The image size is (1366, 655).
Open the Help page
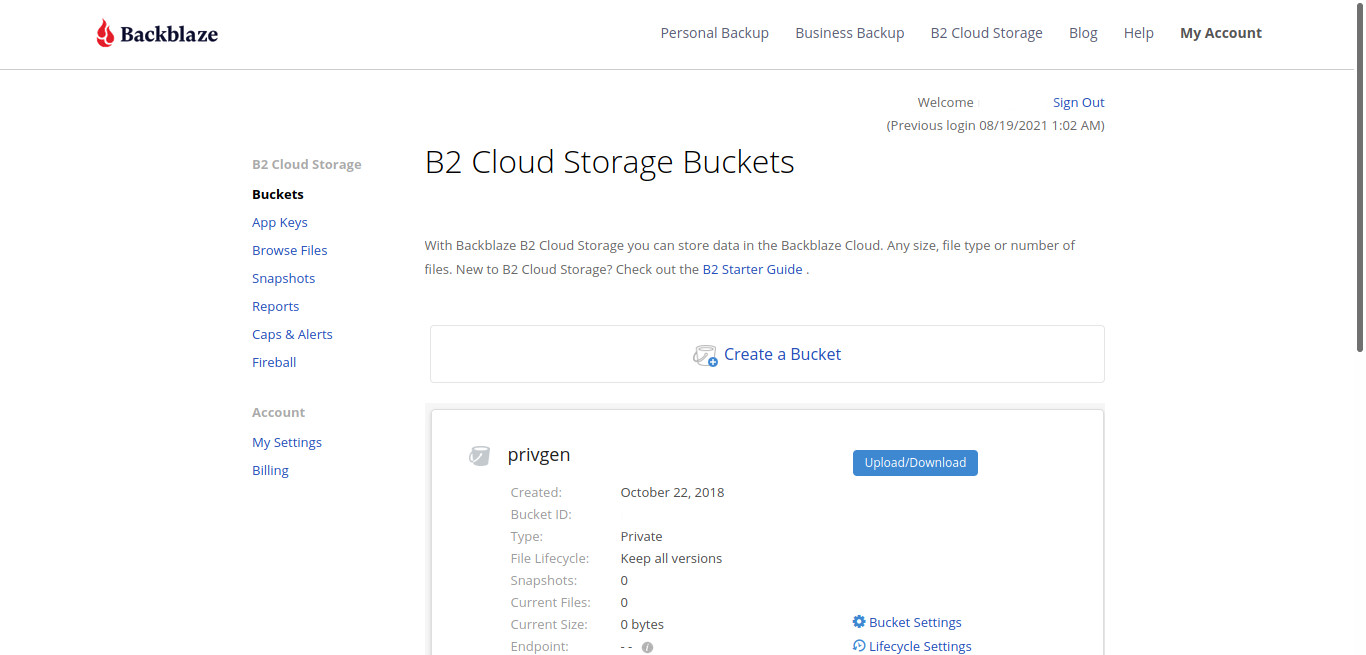pyautogui.click(x=1139, y=33)
